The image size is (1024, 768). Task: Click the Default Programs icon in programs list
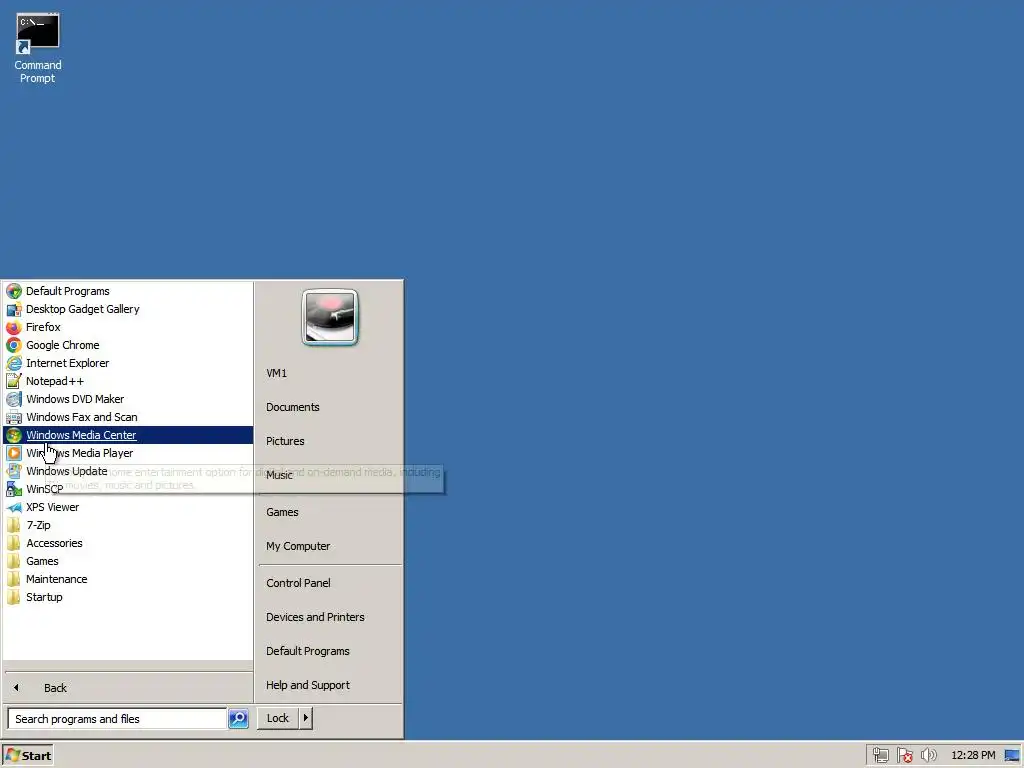pos(14,291)
